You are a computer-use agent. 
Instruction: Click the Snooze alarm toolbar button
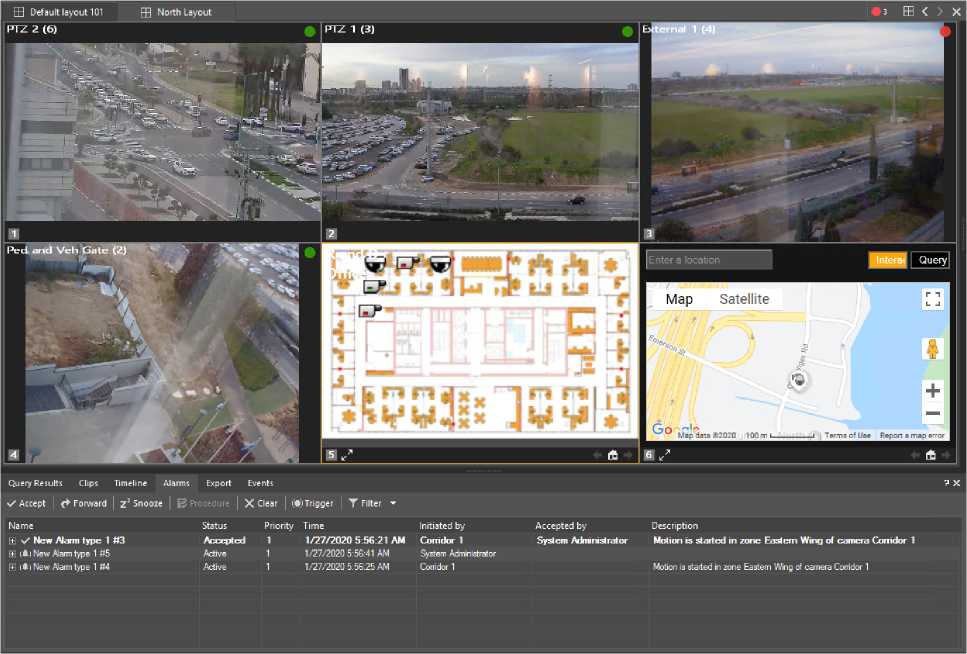(142, 503)
